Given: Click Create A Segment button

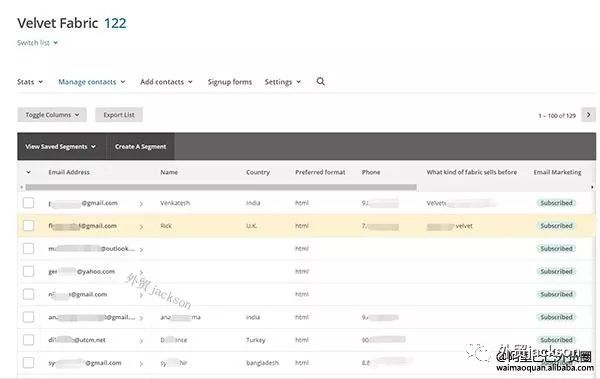Looking at the screenshot, I should 140,147.
